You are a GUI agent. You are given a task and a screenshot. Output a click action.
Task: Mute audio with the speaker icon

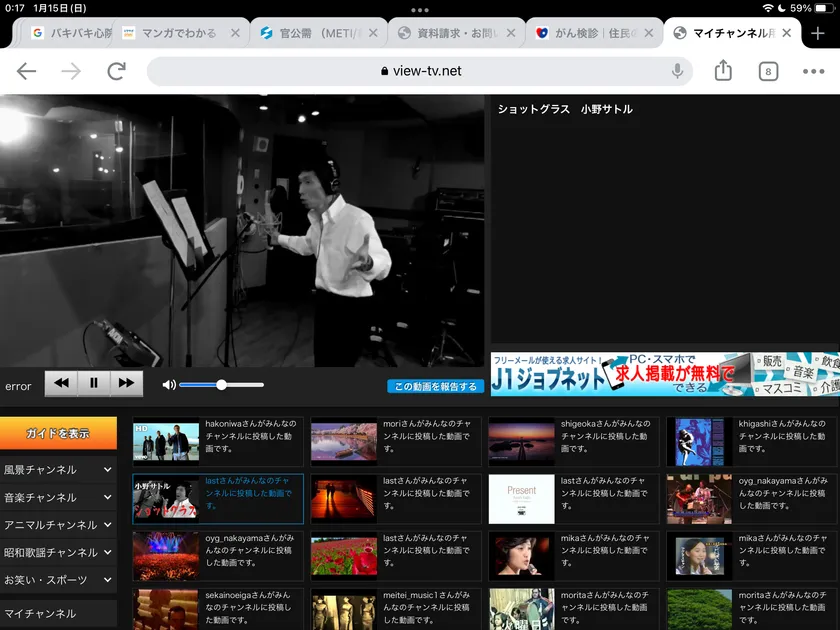169,385
